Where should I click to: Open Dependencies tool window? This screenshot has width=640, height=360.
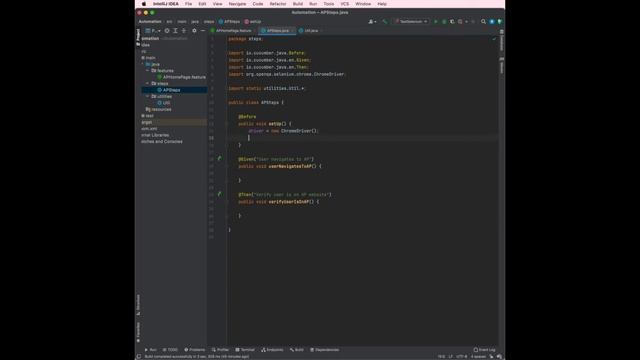coord(324,350)
